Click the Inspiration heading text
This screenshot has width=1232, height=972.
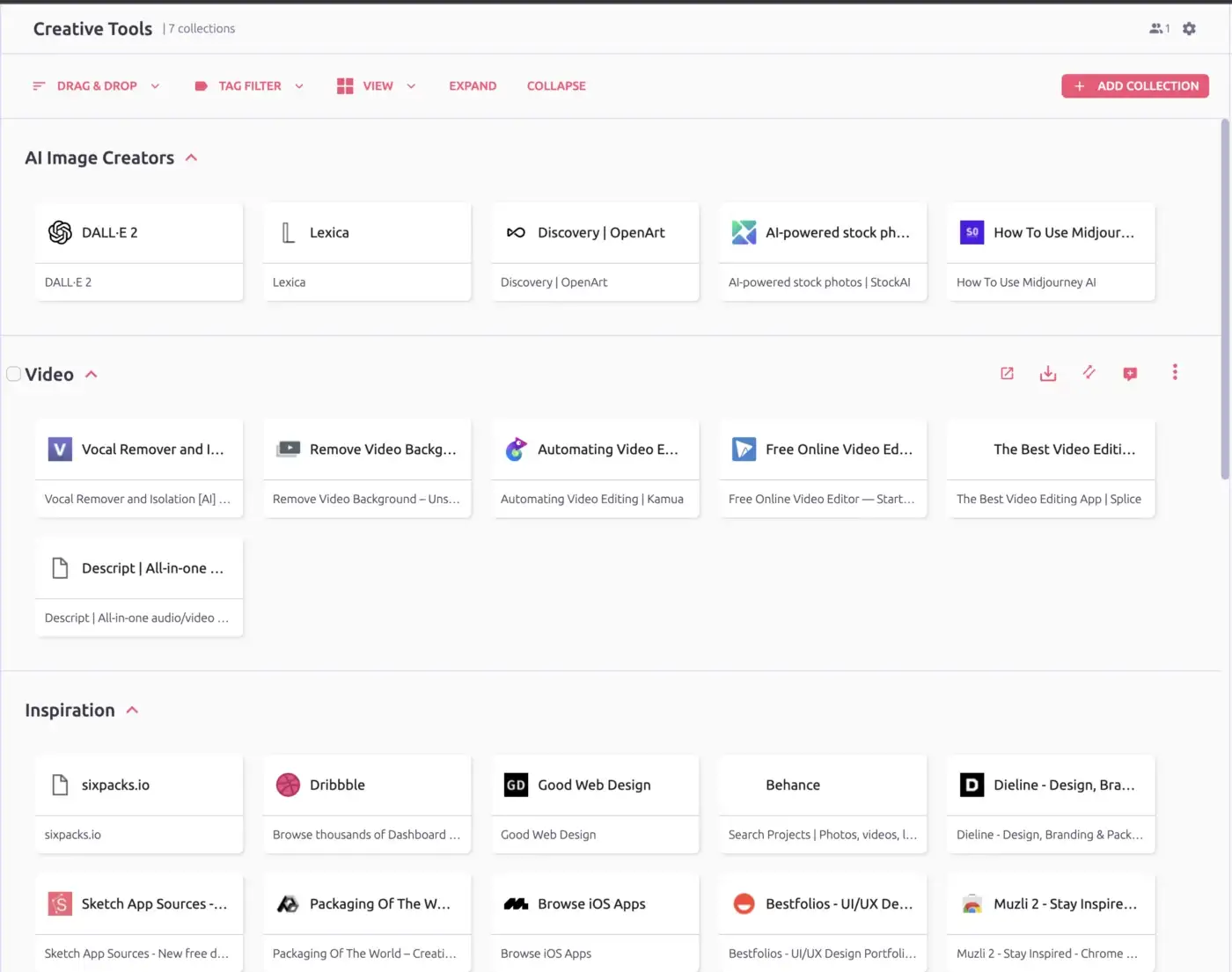tap(70, 710)
